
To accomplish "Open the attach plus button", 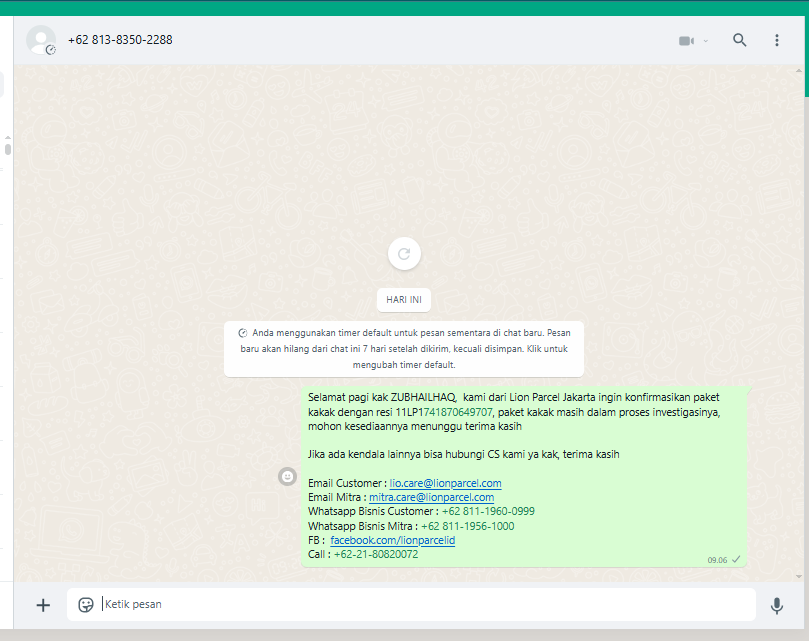I will [x=43, y=605].
